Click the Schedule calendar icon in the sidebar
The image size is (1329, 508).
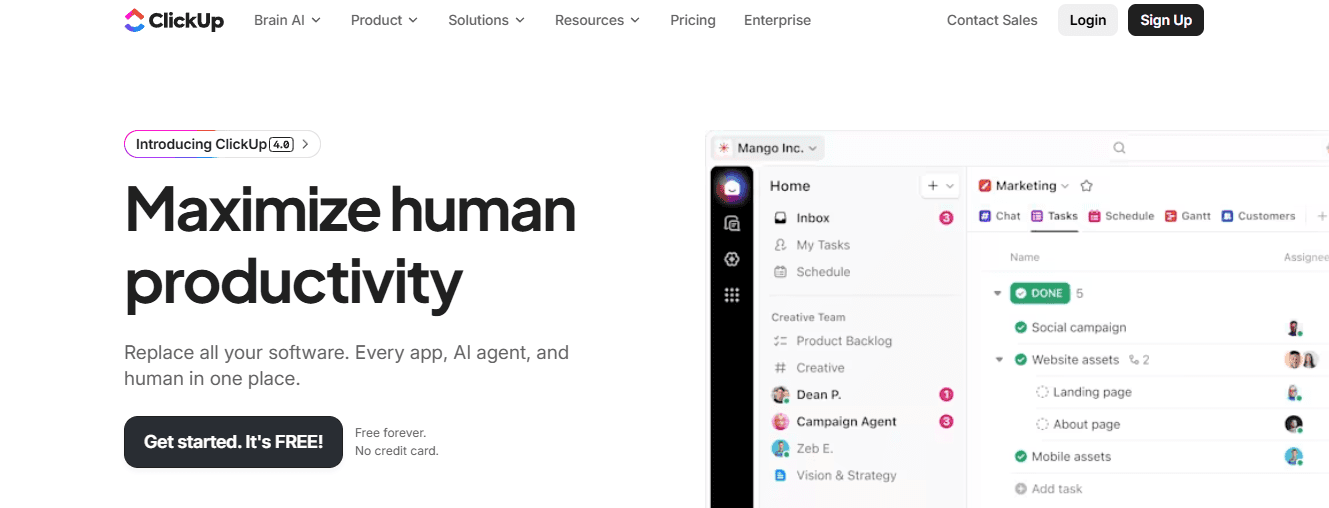(x=781, y=272)
